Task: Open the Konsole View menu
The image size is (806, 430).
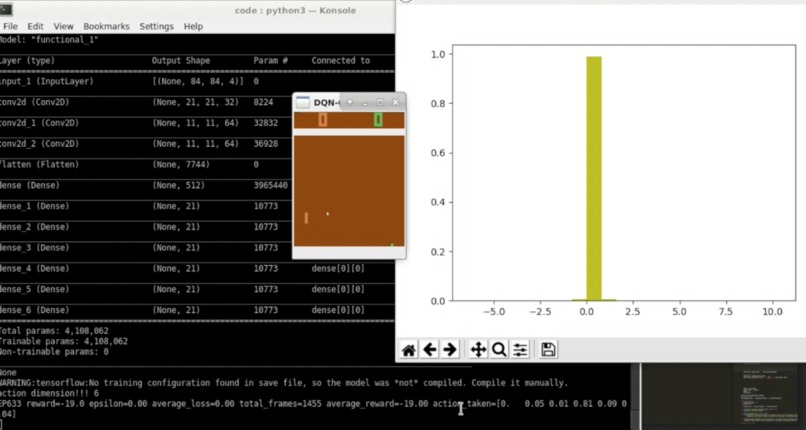Action: click(x=63, y=26)
